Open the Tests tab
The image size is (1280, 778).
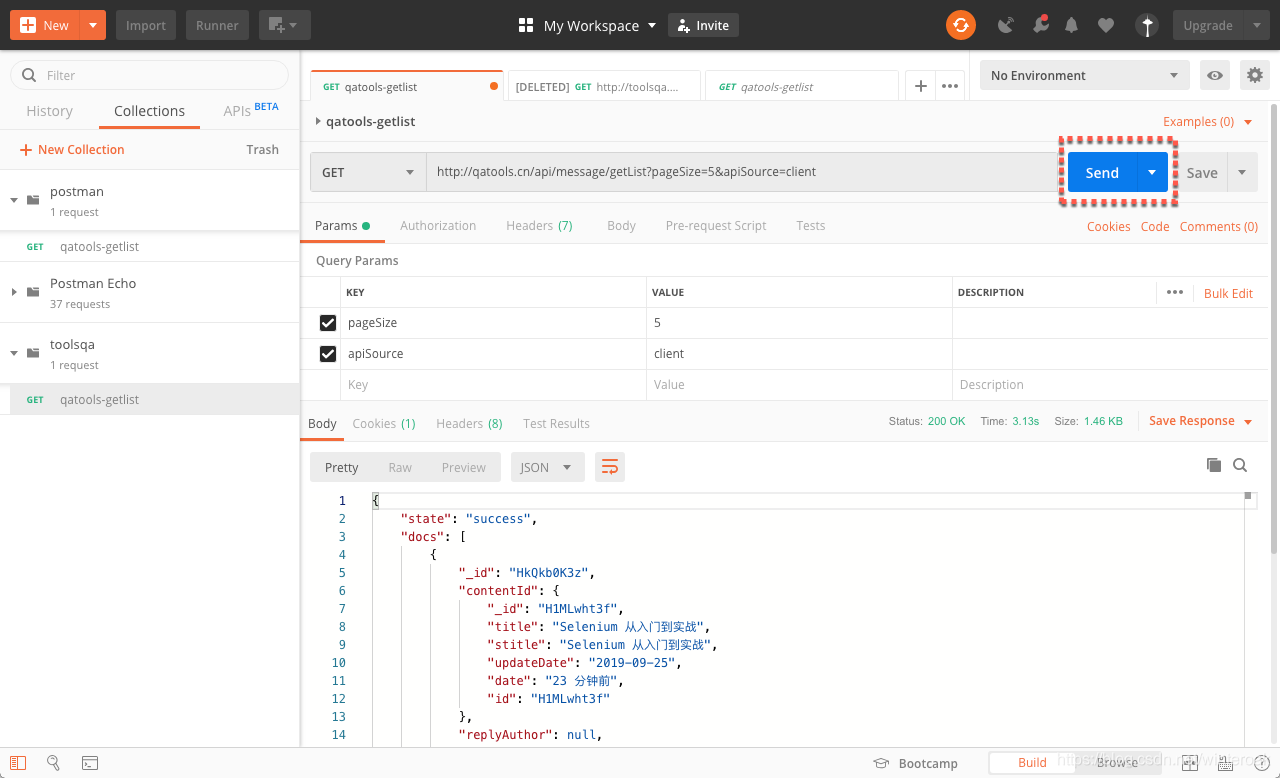(x=811, y=225)
